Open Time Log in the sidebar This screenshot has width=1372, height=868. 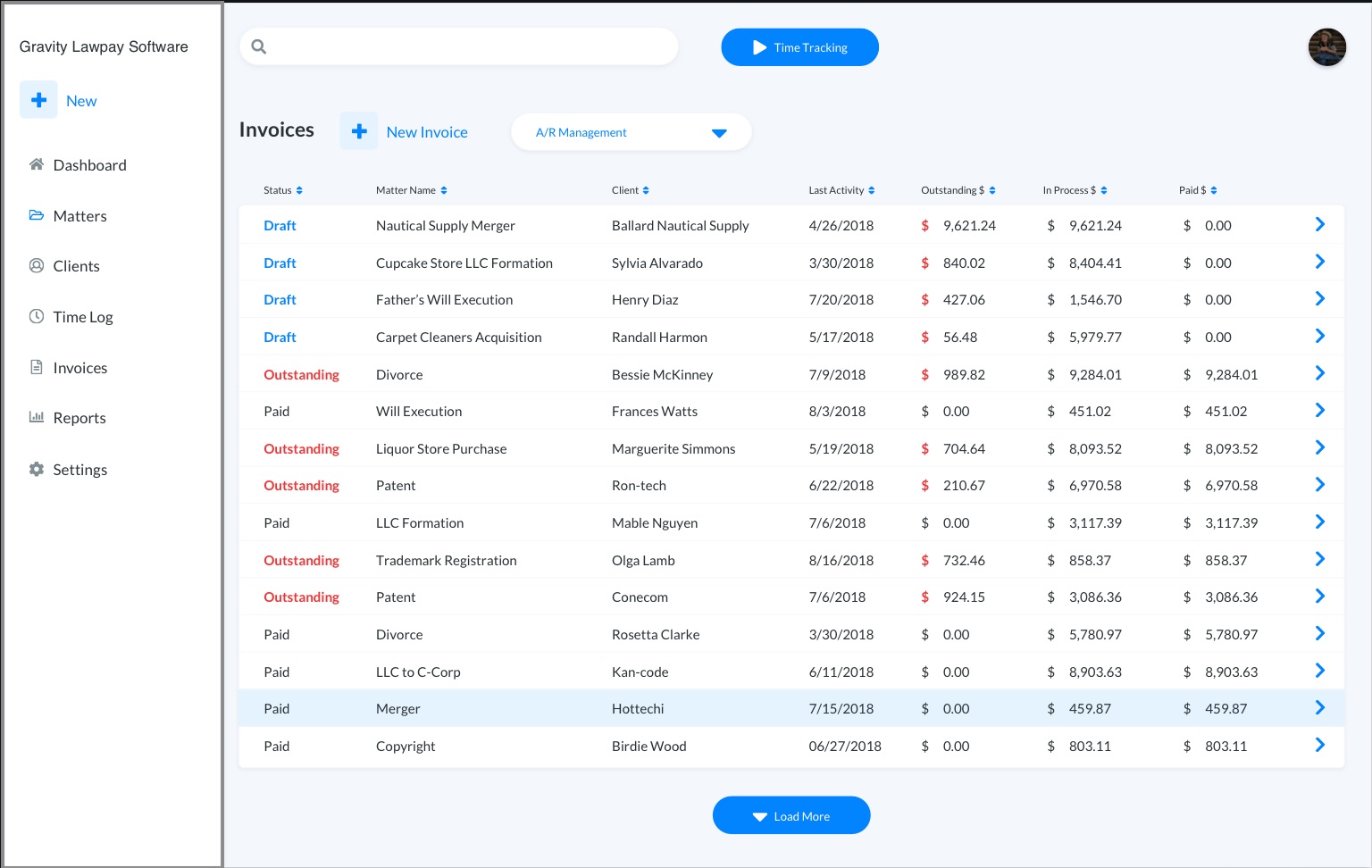pos(82,317)
